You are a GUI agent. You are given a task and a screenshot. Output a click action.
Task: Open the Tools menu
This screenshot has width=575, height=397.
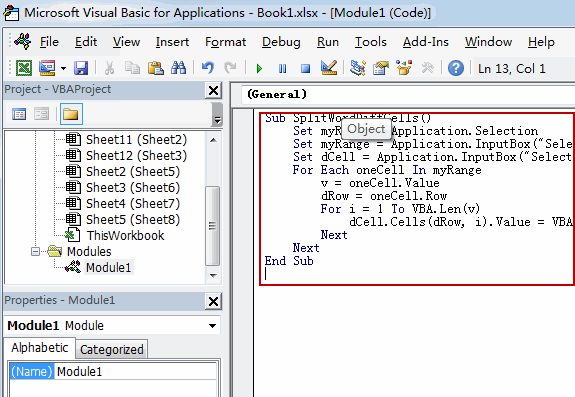tap(370, 42)
